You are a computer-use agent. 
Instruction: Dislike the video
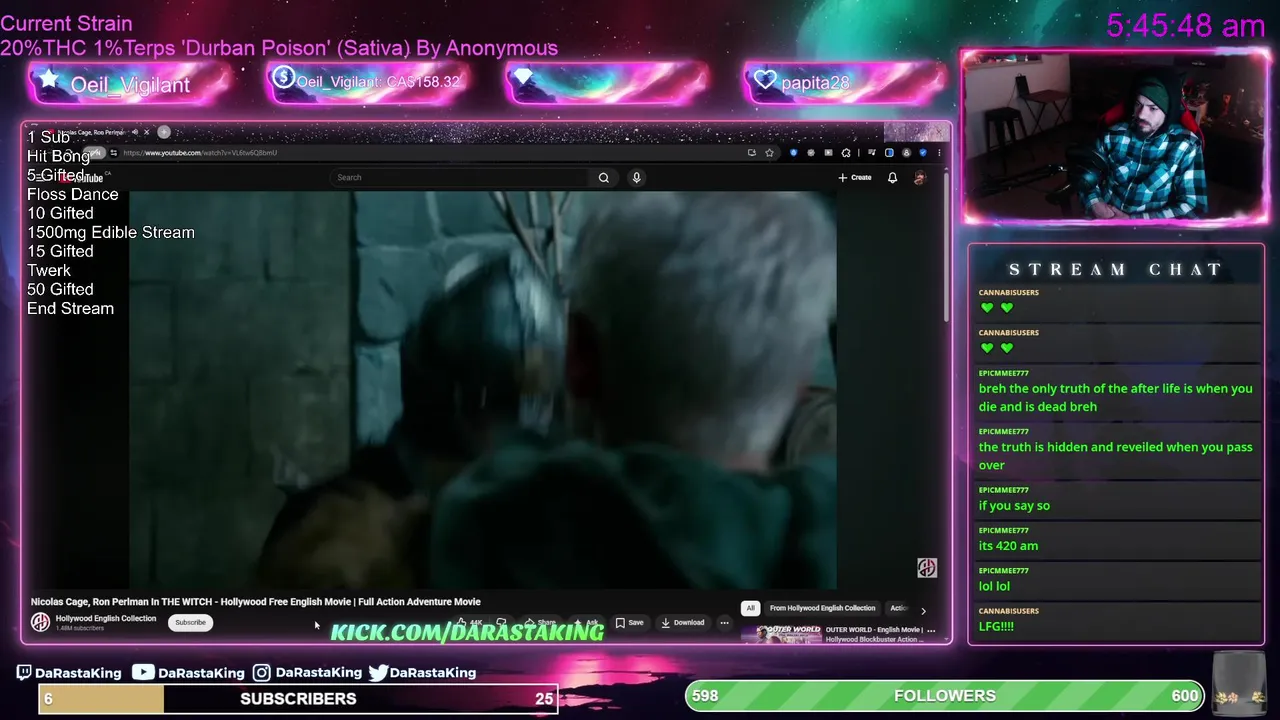click(501, 622)
